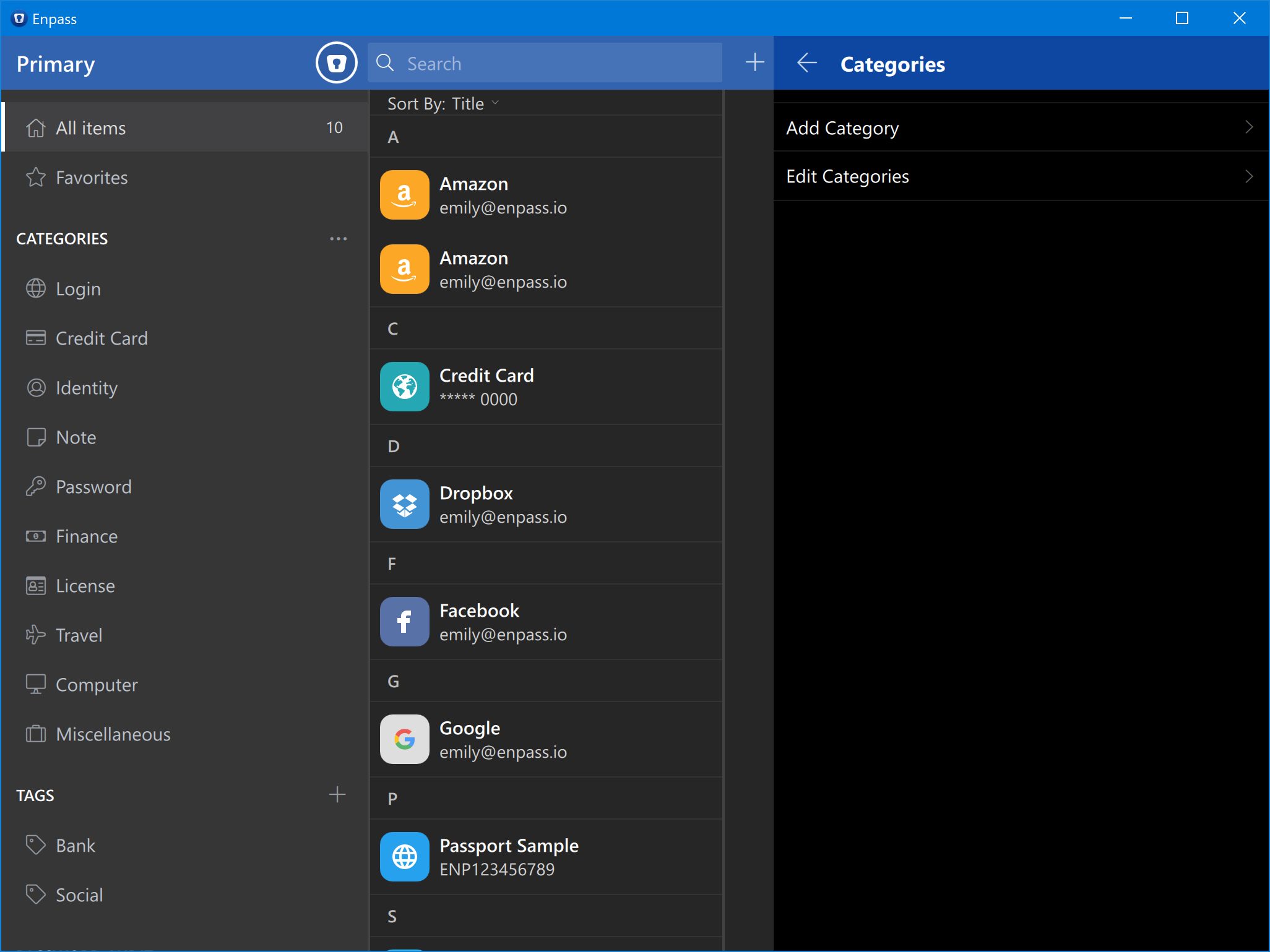The image size is (1270, 952).
Task: Click the tag icon beside Bank
Action: coord(36,845)
